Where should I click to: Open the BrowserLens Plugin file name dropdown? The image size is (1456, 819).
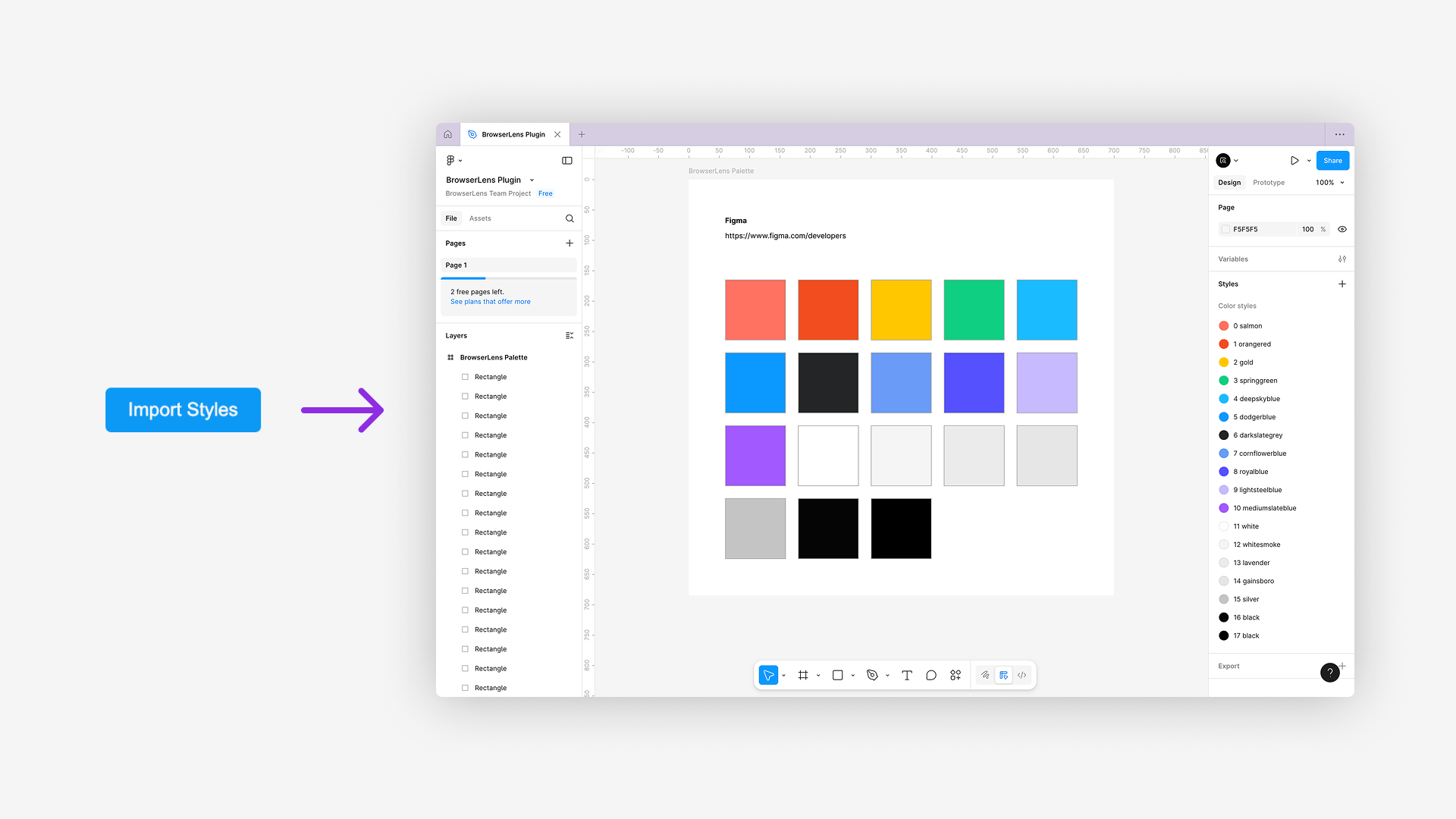[x=532, y=180]
